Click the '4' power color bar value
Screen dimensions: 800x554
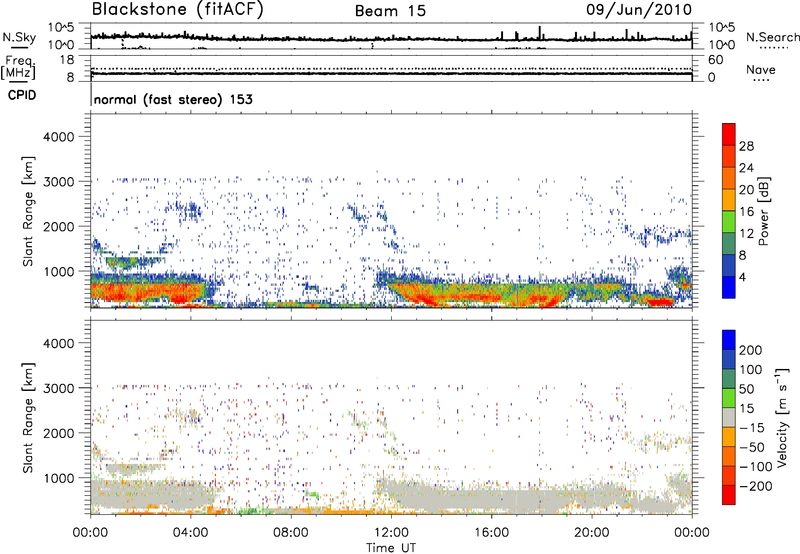click(742, 277)
